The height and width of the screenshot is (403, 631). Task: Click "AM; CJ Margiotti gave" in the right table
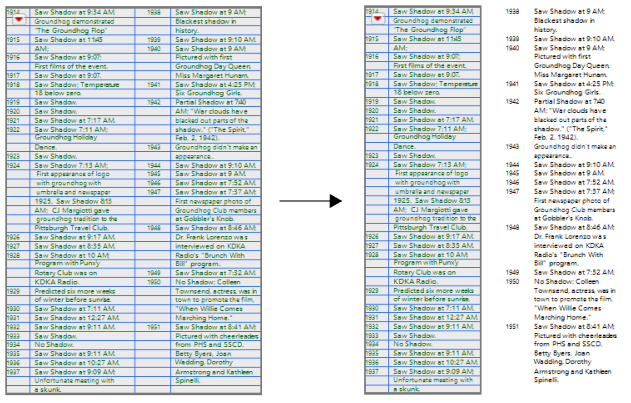pyautogui.click(x=431, y=210)
